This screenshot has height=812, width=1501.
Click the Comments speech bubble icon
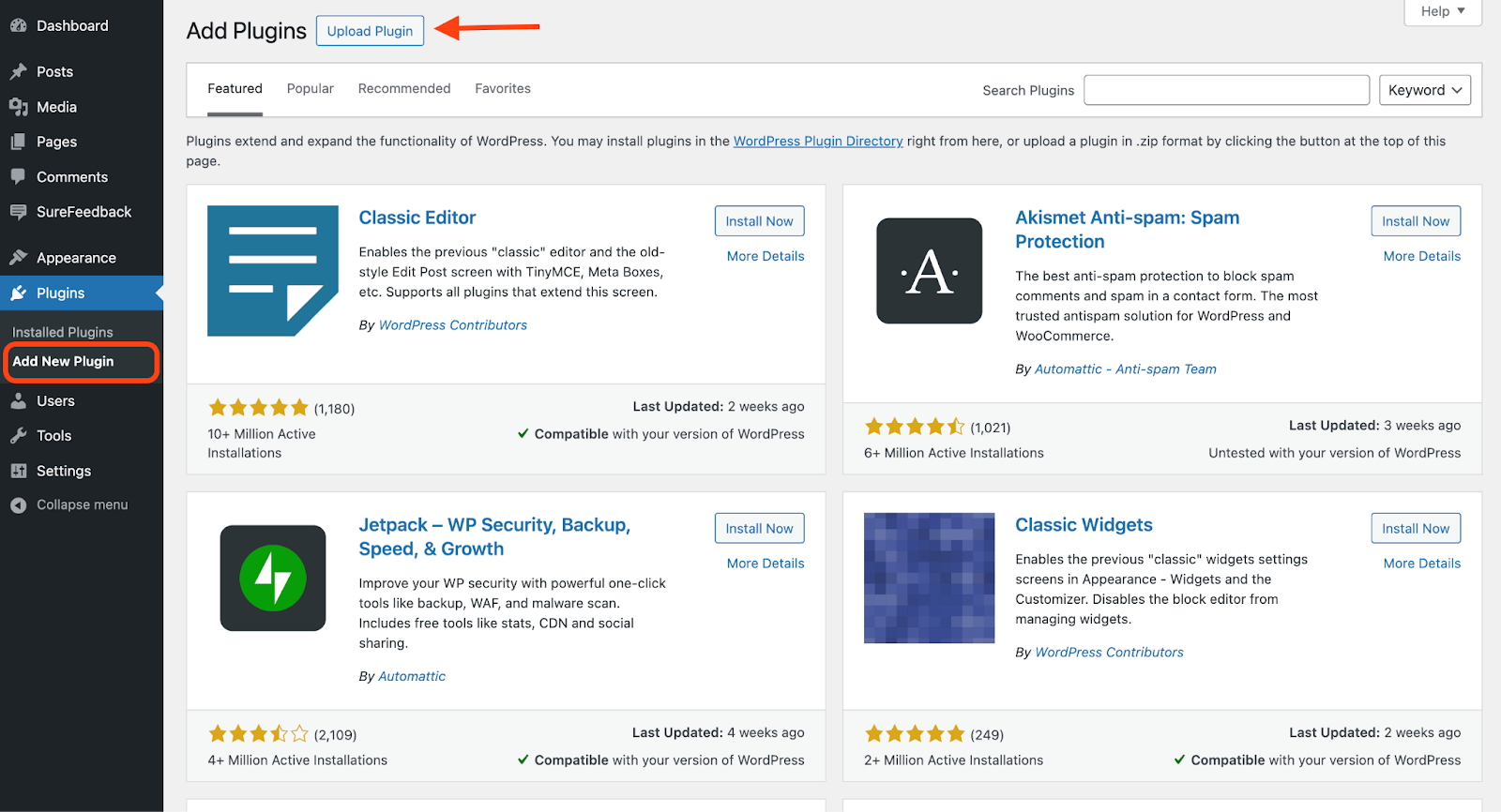[x=19, y=176]
